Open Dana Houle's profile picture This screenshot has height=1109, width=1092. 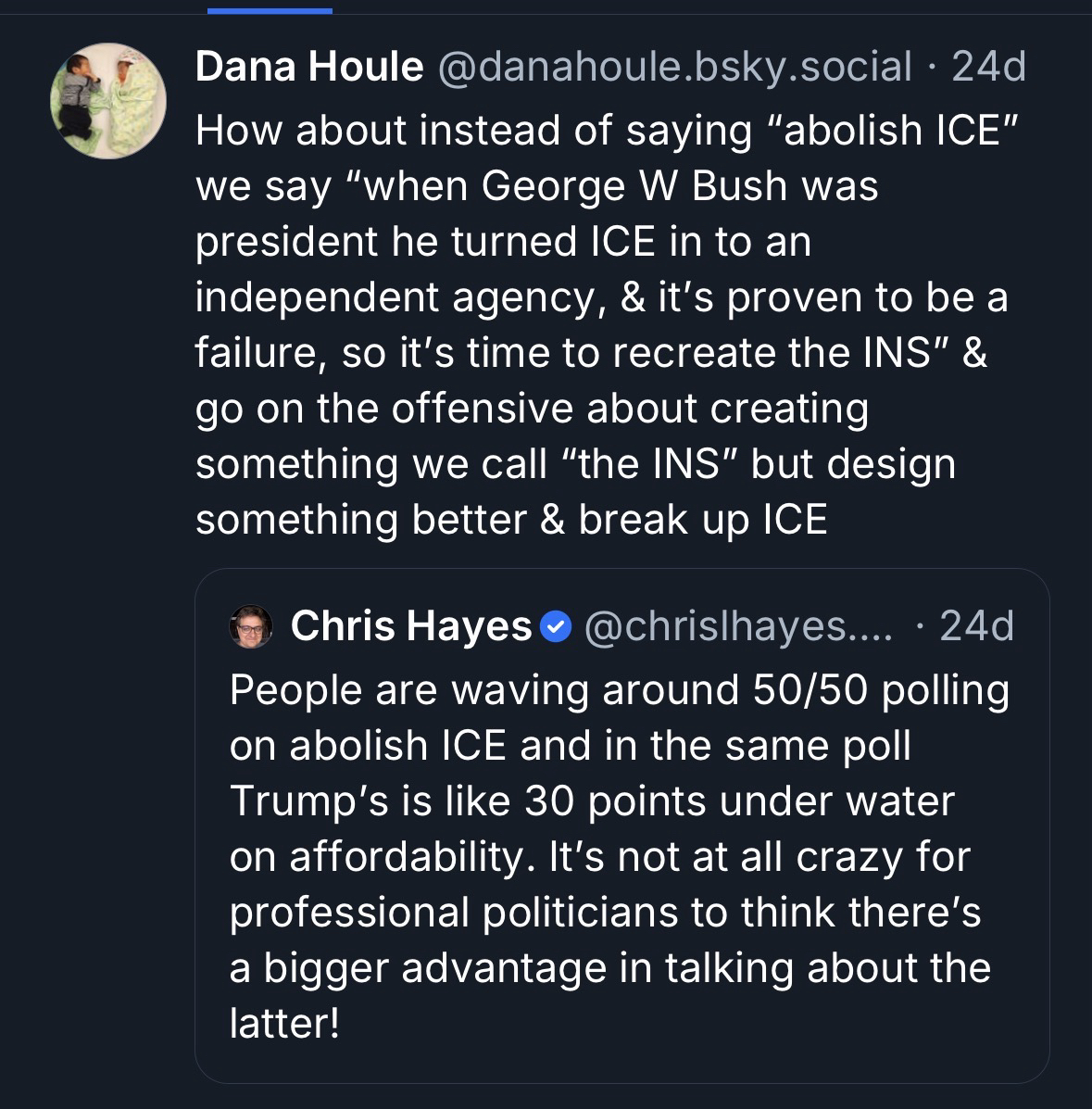107,100
